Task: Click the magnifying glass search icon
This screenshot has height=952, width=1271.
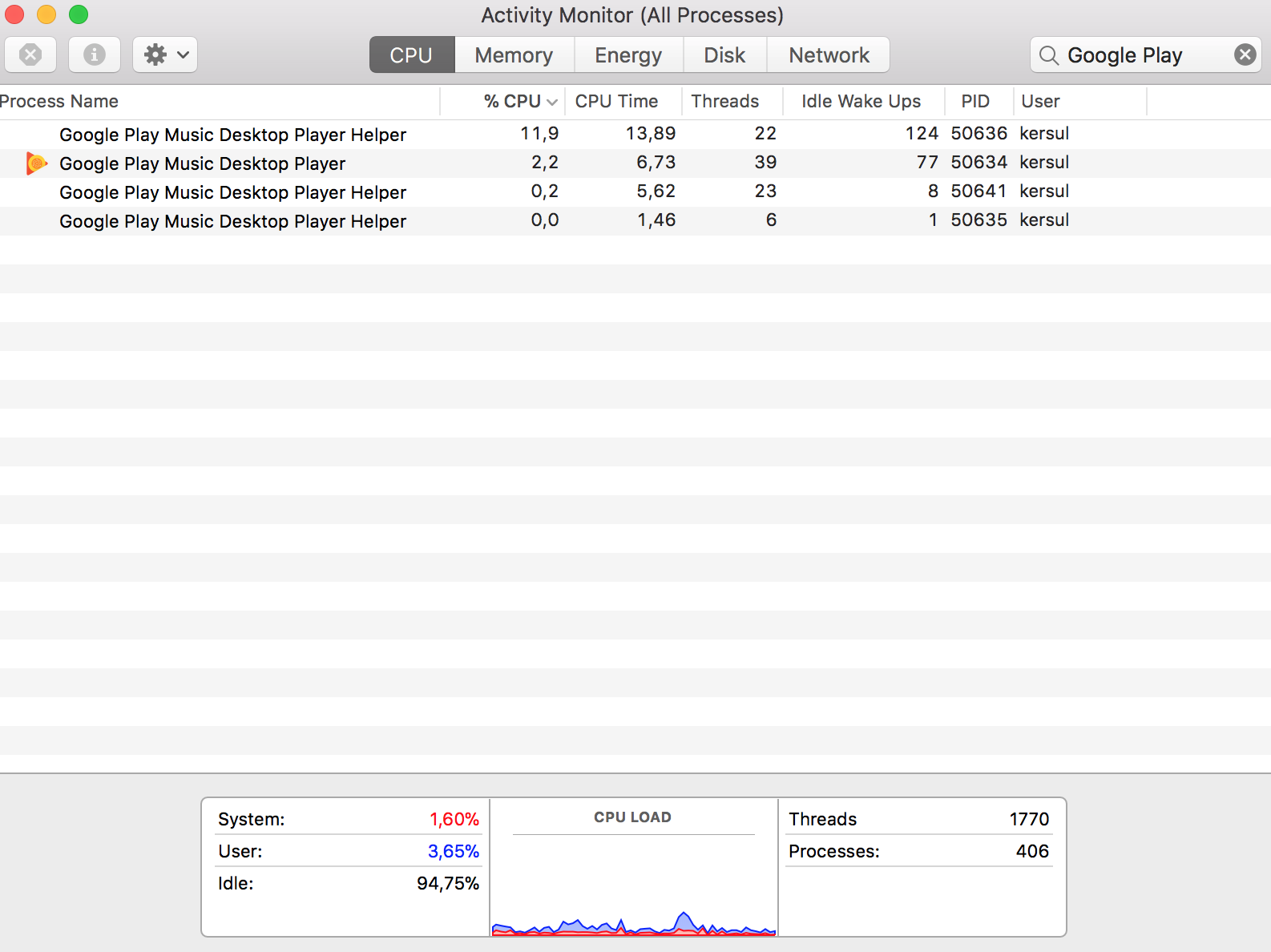Action: [x=1048, y=55]
